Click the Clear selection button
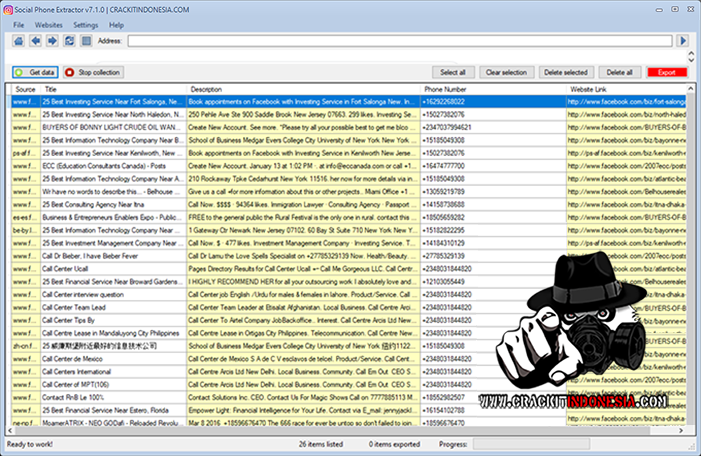The height and width of the screenshot is (456, 701). click(506, 73)
